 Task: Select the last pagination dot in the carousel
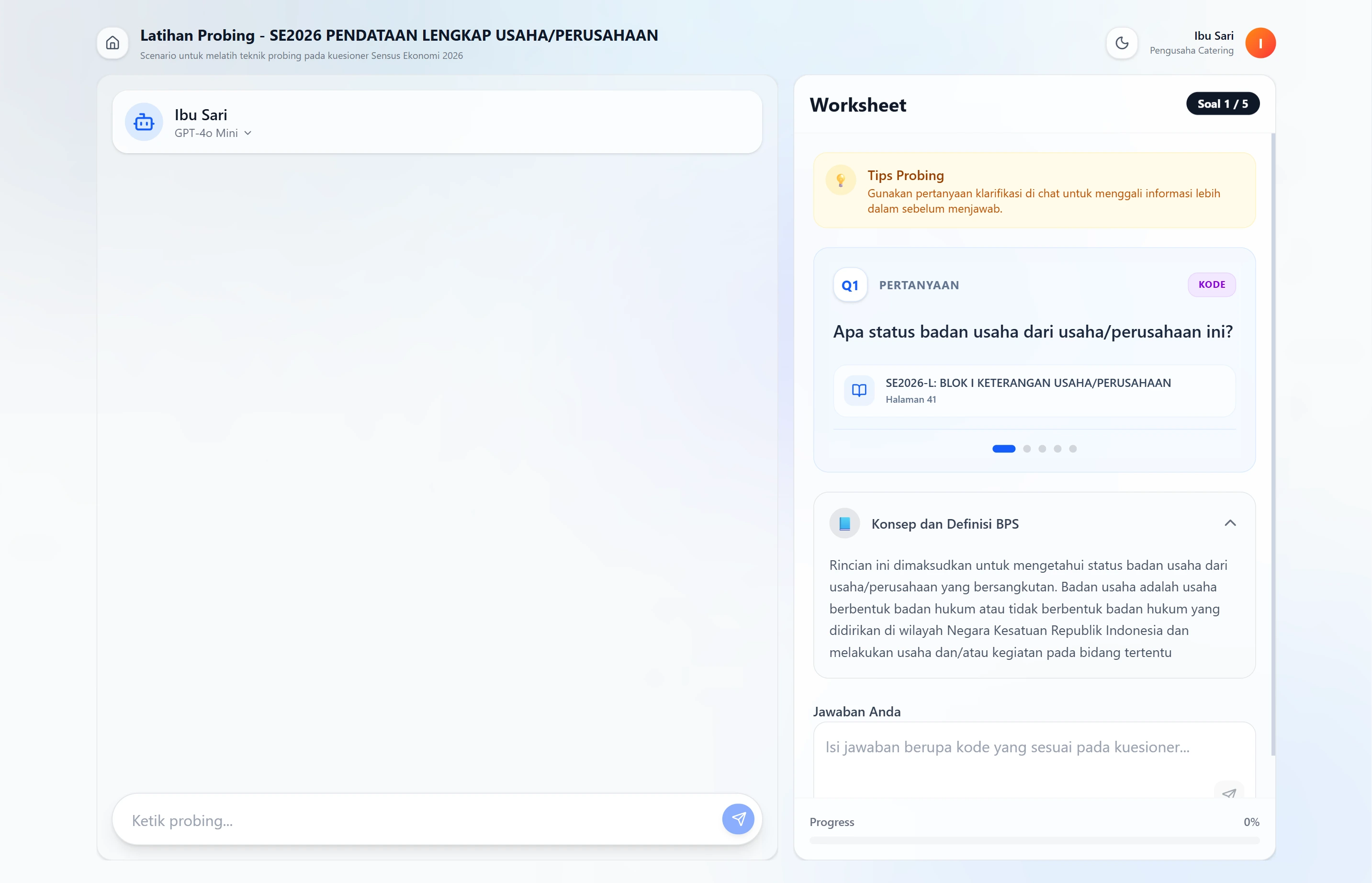pyautogui.click(x=1073, y=449)
